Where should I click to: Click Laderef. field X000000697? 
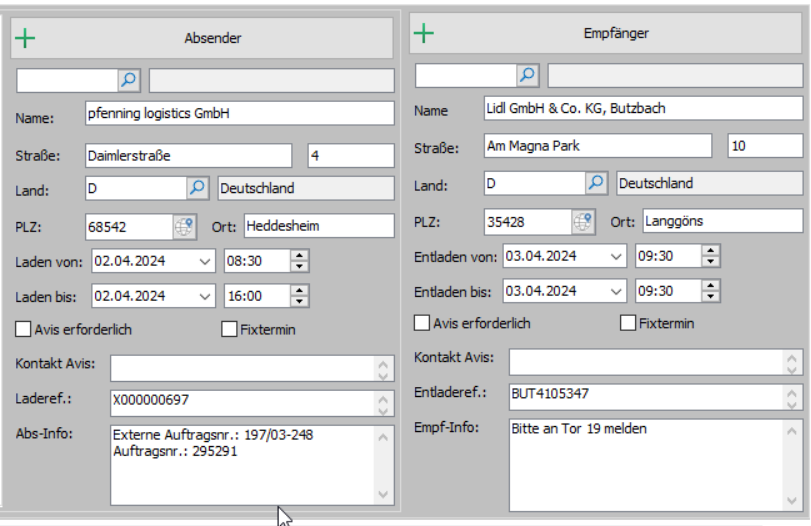(x=252, y=403)
